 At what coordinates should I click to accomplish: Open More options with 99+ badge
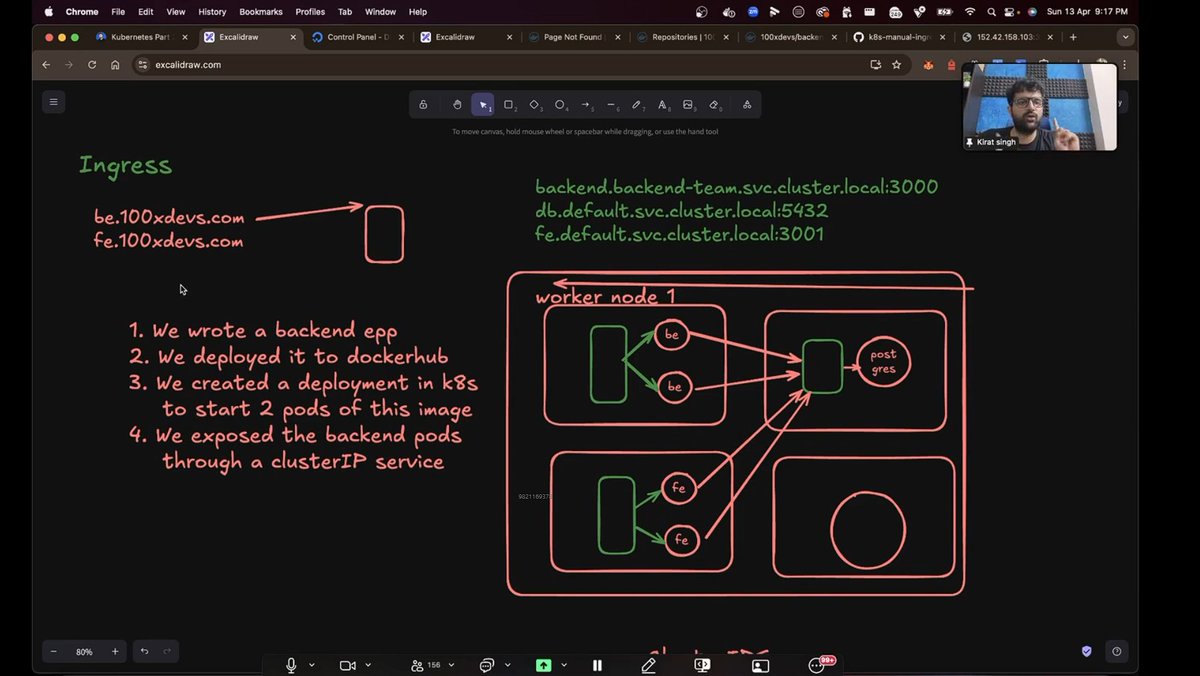pos(819,665)
